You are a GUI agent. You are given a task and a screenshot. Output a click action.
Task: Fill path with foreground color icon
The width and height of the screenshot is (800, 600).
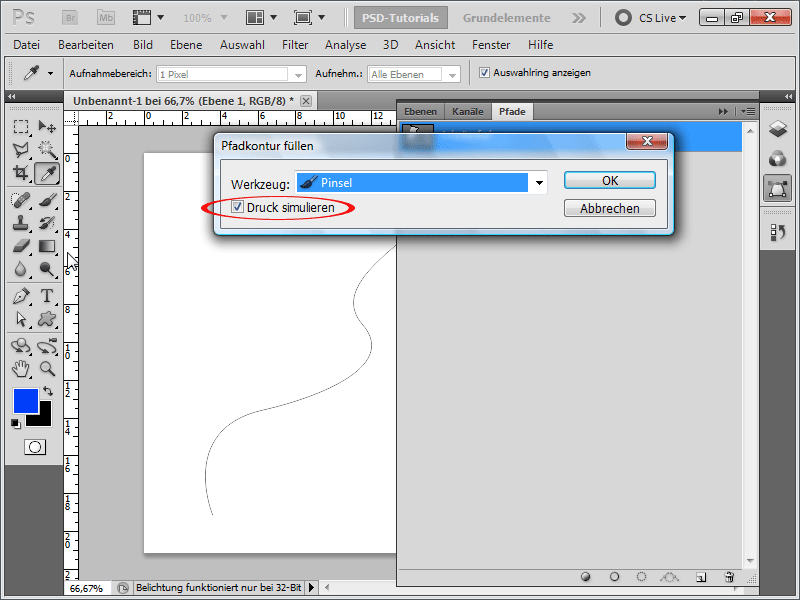586,577
